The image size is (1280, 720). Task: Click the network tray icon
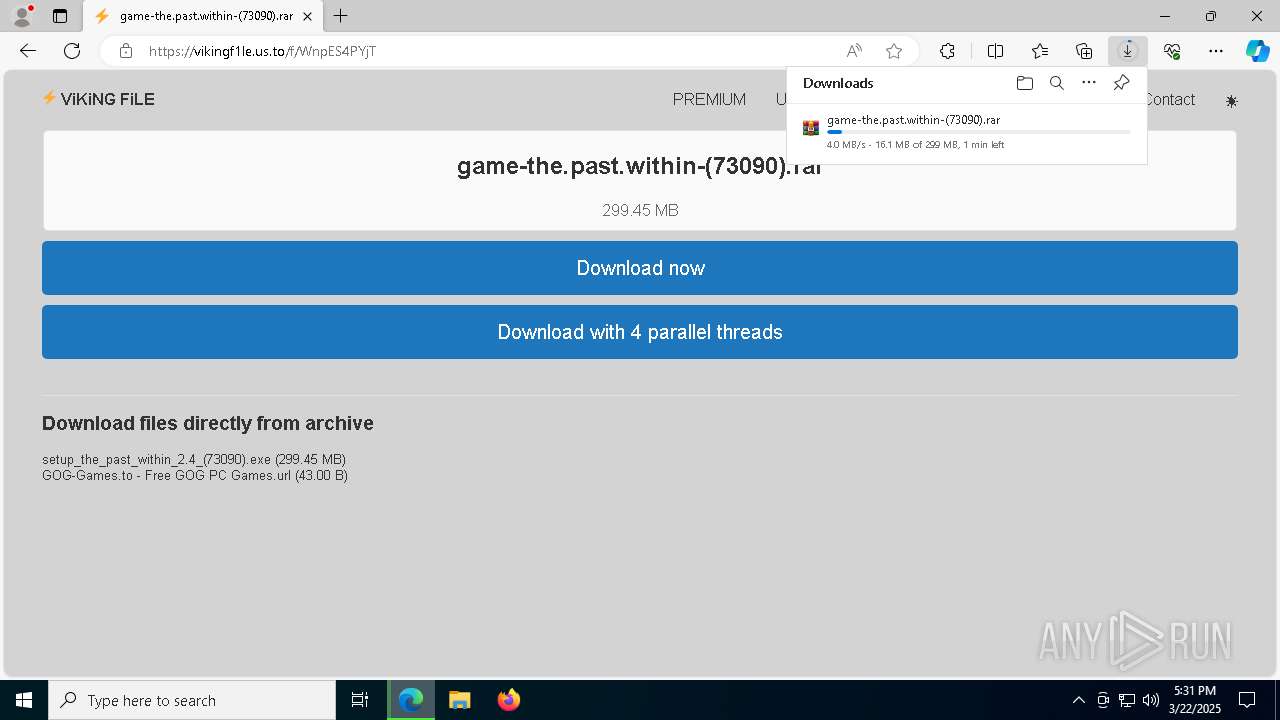tap(1127, 700)
